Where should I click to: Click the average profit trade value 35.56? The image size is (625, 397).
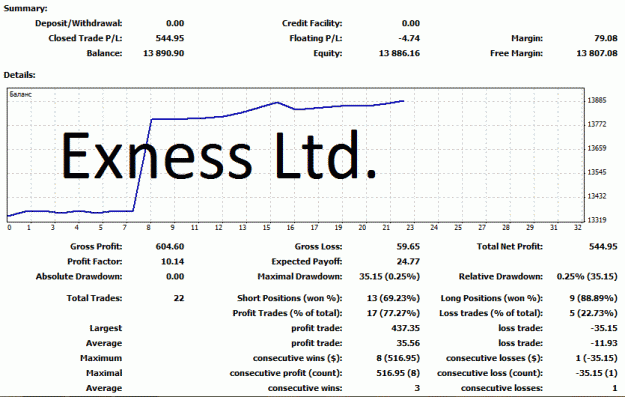point(408,343)
